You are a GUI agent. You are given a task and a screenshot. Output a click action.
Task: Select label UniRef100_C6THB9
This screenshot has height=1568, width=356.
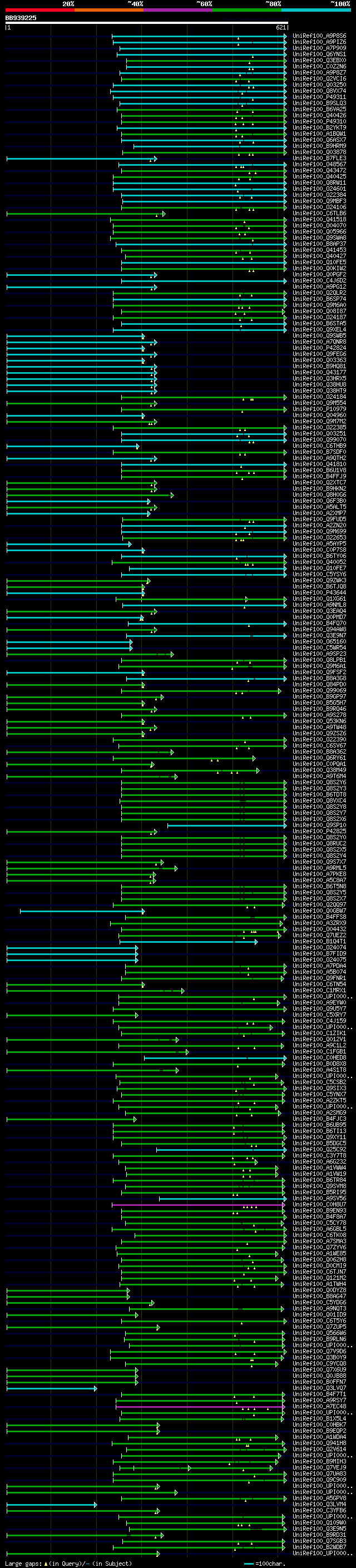pyautogui.click(x=319, y=446)
